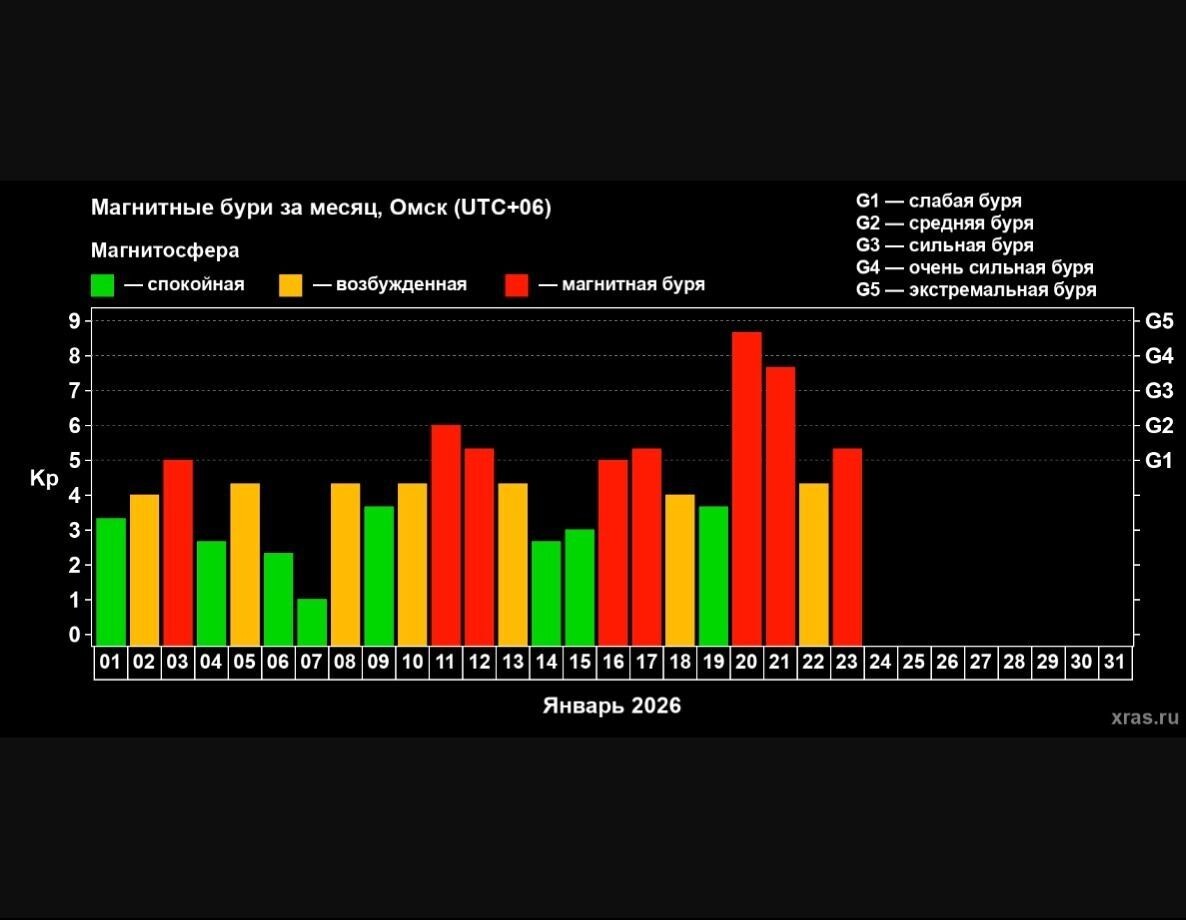Click date label 31 on the axis
This screenshot has height=920, width=1186.
point(1114,662)
